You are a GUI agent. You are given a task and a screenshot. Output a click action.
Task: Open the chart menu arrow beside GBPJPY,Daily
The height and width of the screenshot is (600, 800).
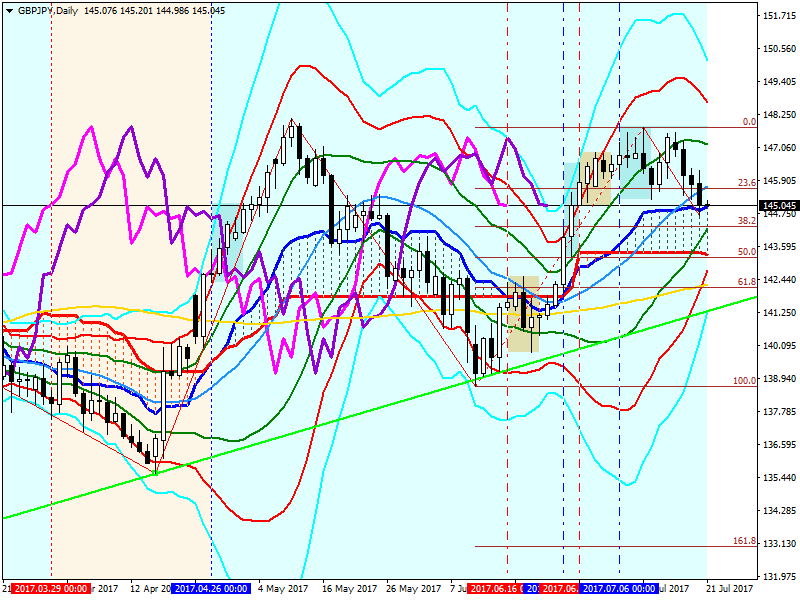9,11
